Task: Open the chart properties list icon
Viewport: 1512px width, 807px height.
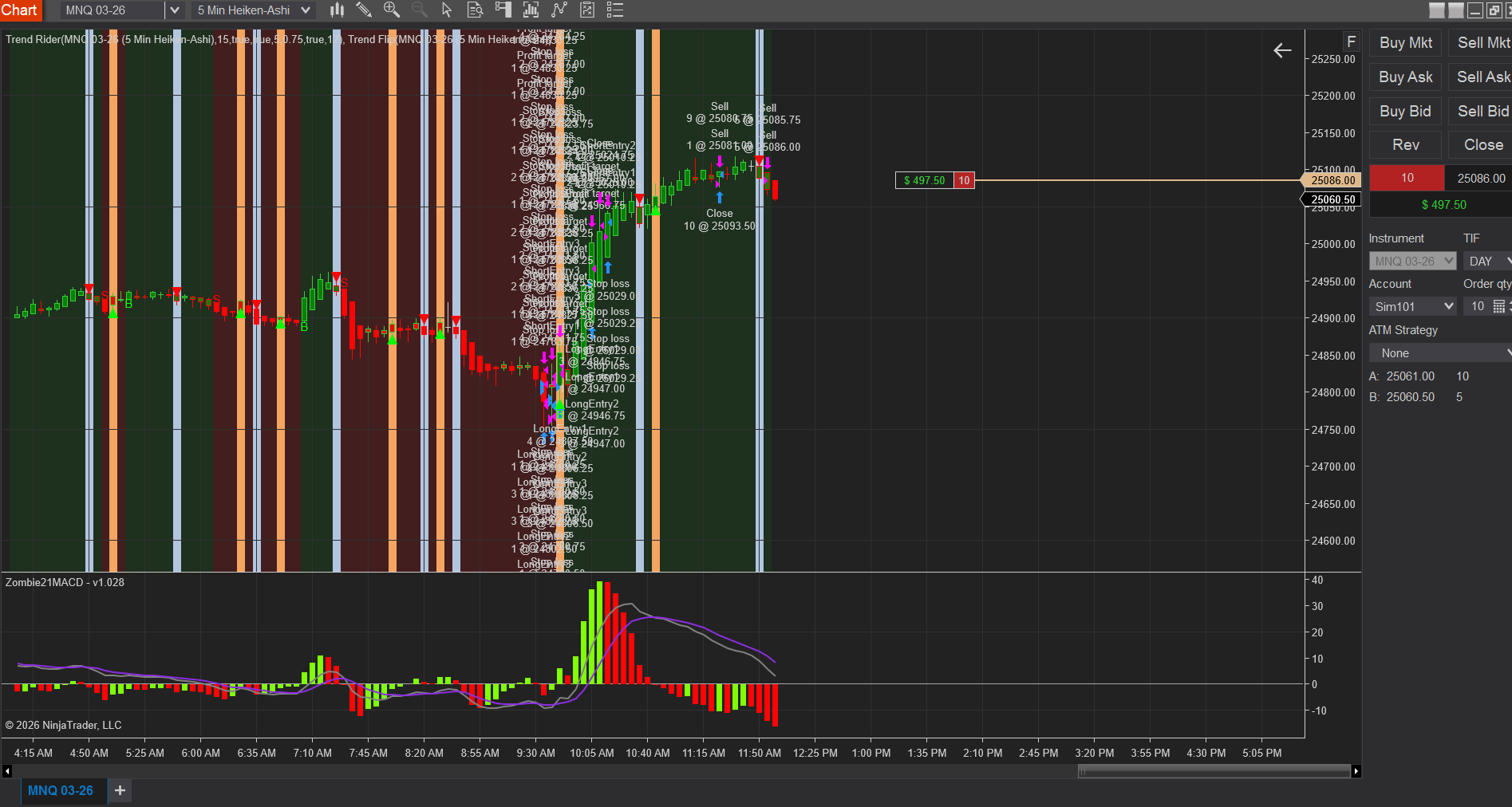Action: click(x=614, y=10)
